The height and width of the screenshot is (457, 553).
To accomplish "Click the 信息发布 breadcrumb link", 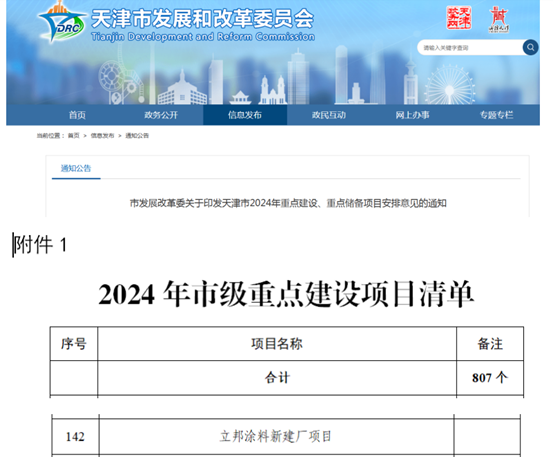I will click(102, 135).
